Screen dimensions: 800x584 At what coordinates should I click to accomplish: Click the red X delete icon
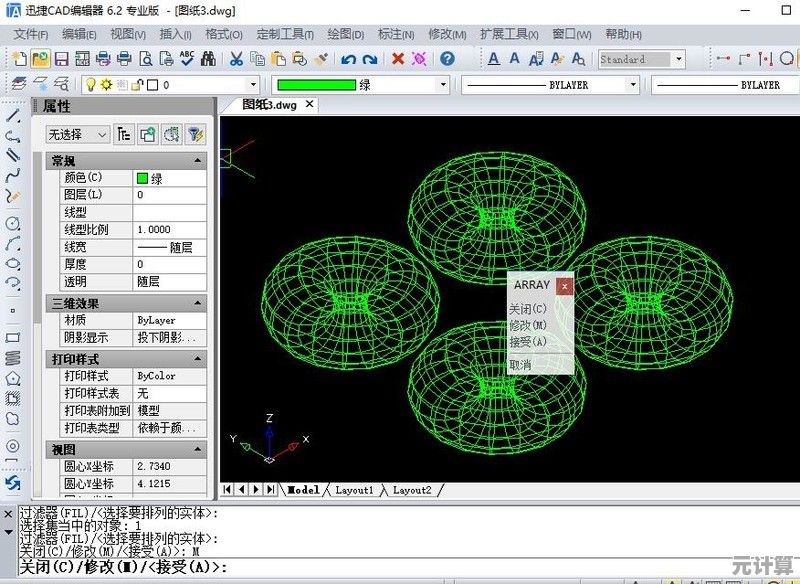pyautogui.click(x=397, y=59)
